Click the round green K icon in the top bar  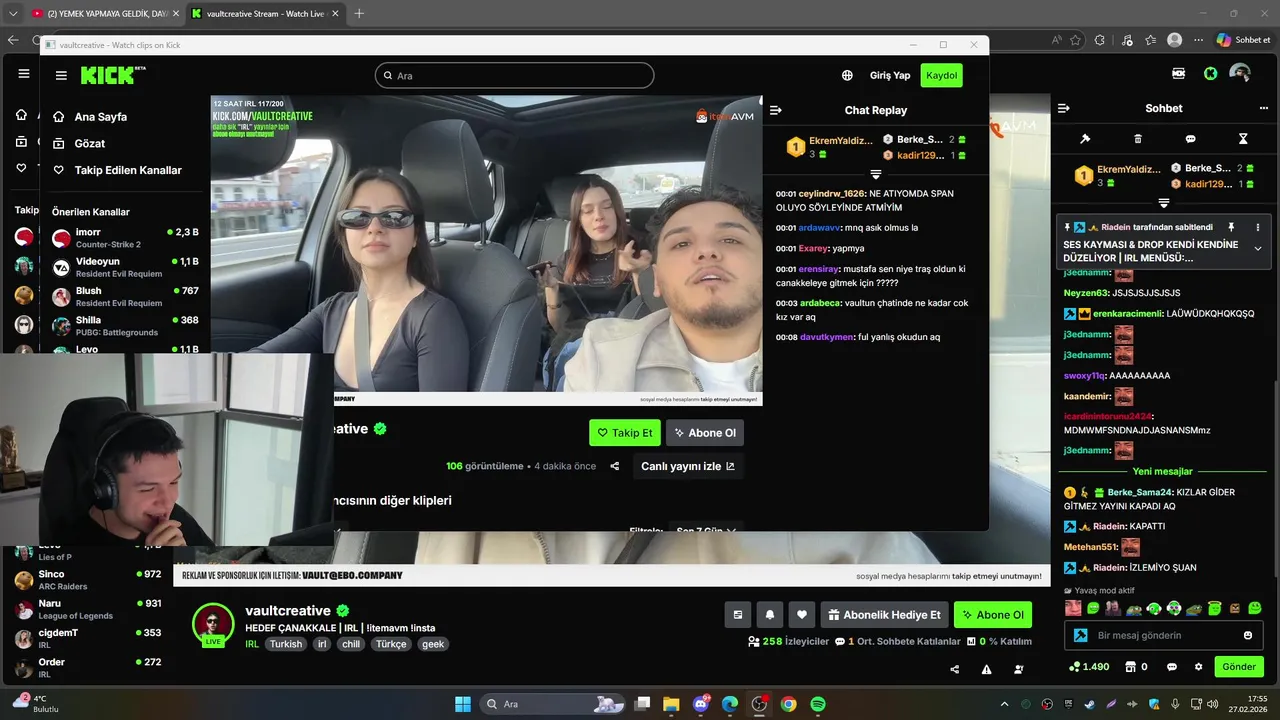pos(1210,73)
